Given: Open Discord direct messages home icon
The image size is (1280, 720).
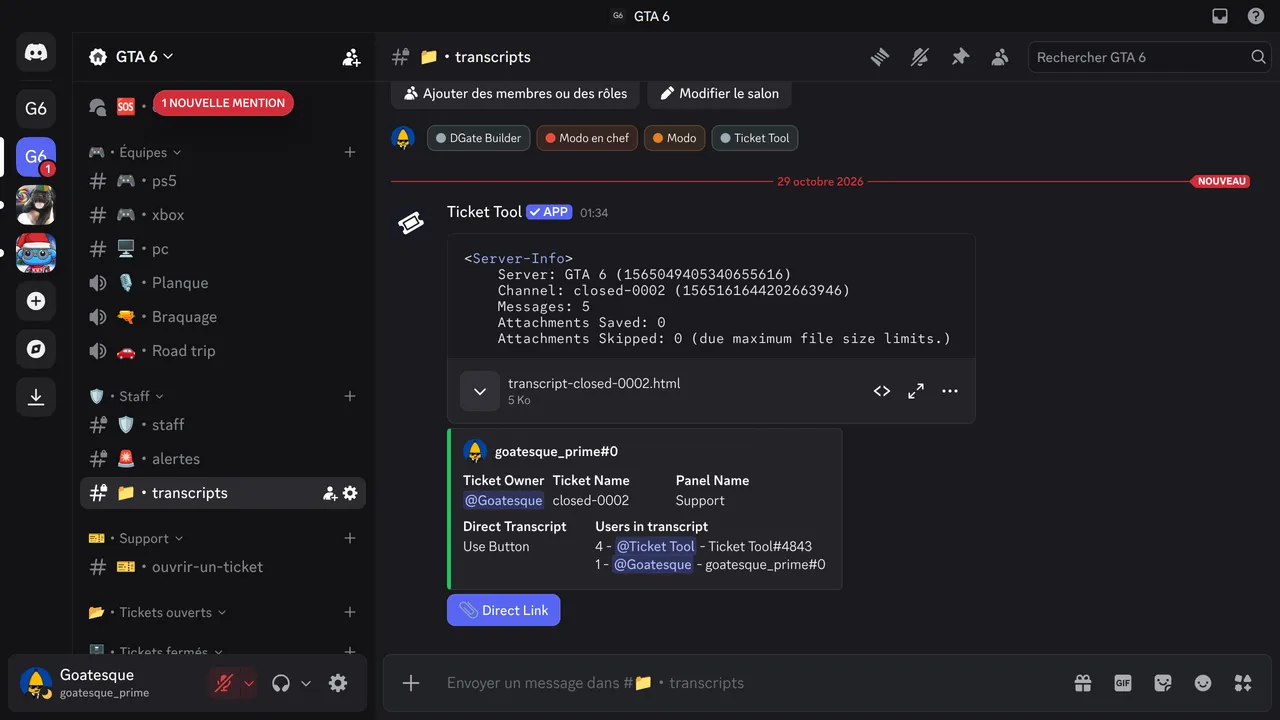Looking at the screenshot, I should 36,52.
